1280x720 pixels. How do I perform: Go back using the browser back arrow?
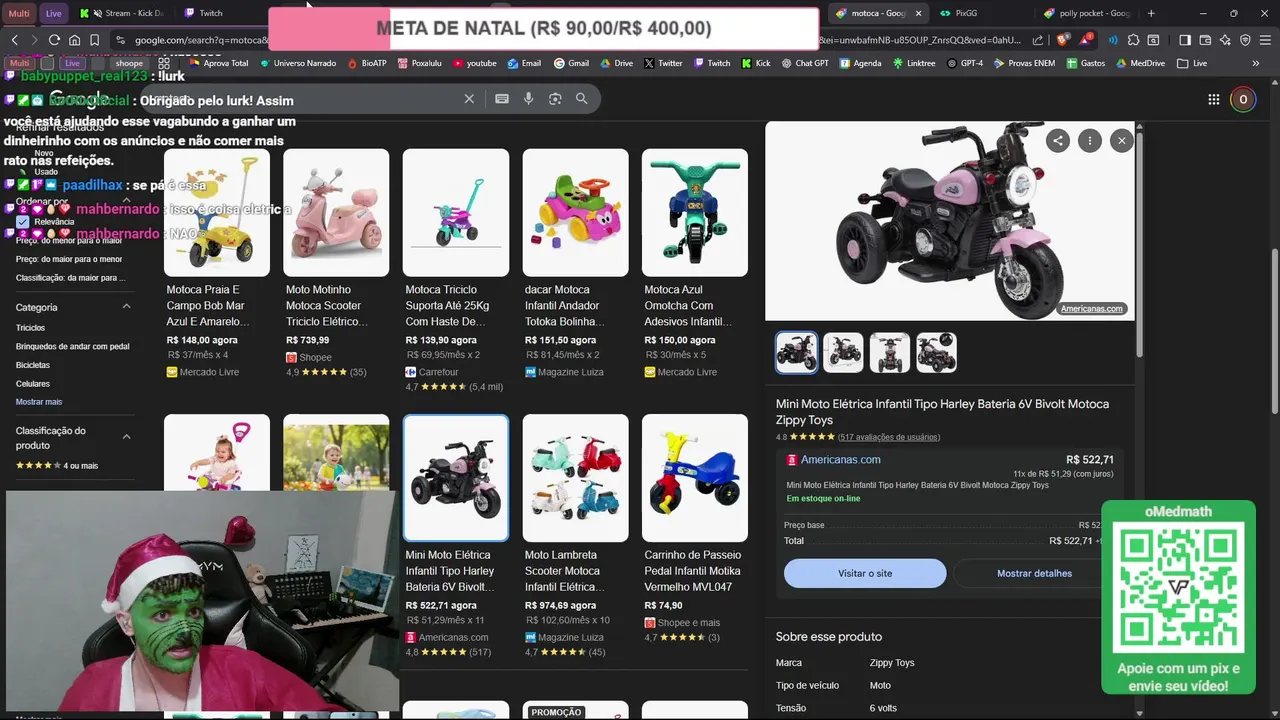click(x=14, y=40)
